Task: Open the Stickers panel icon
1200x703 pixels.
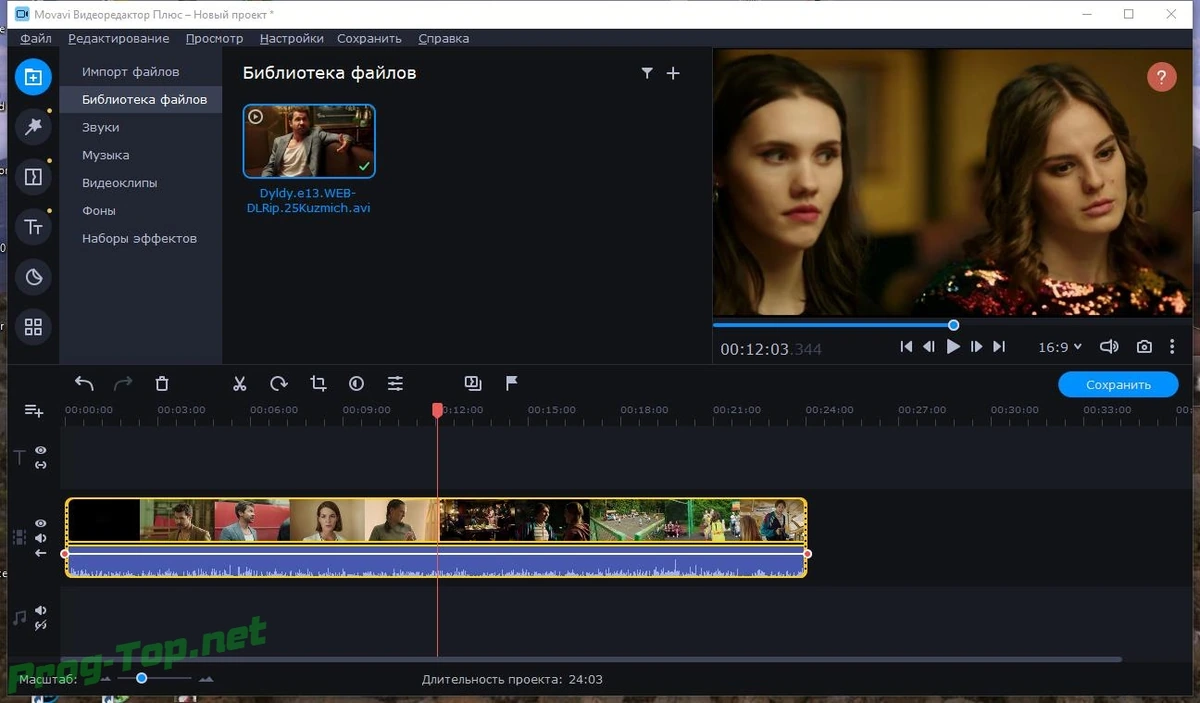Action: click(x=33, y=277)
